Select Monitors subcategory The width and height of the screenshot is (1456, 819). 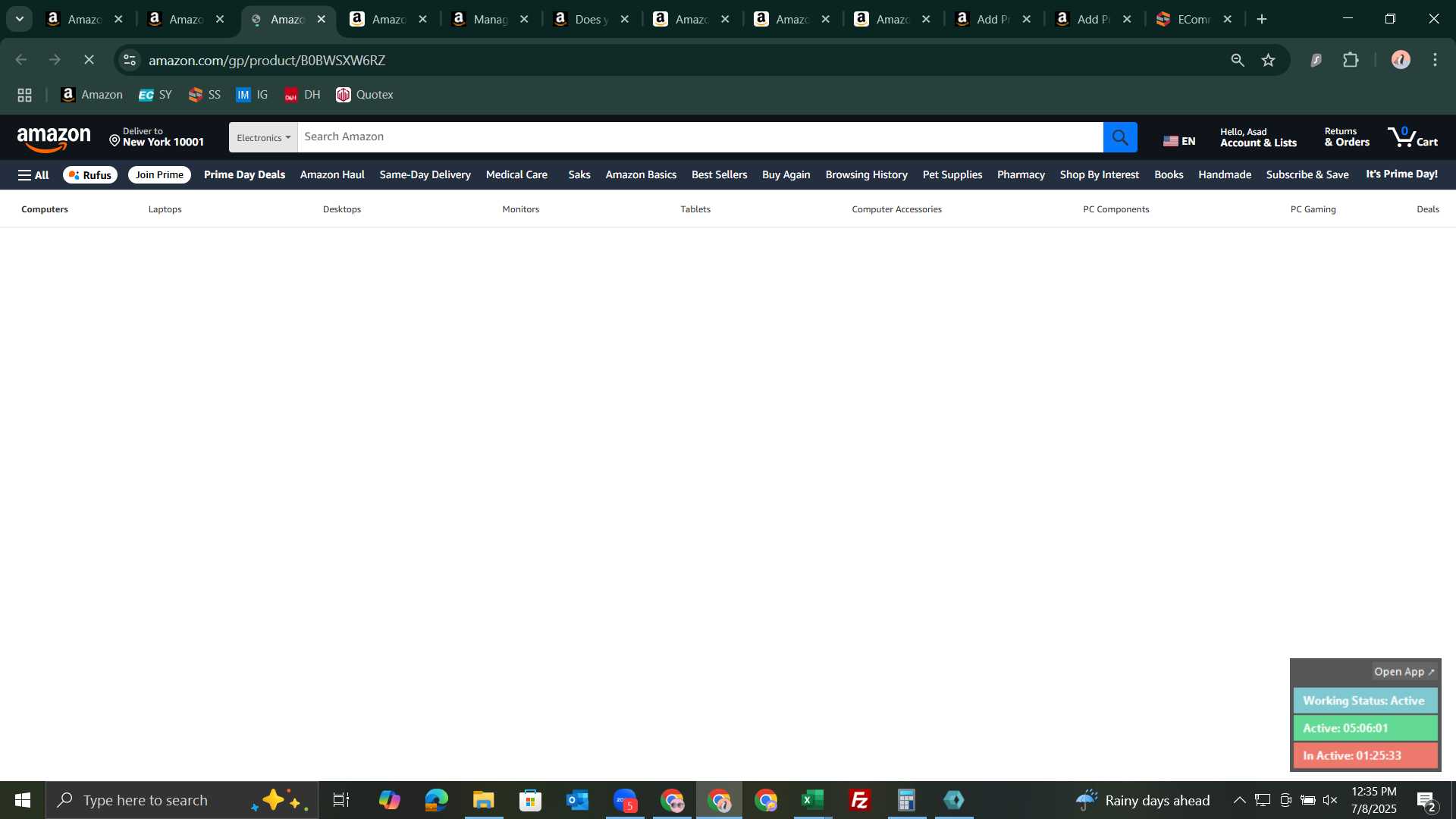tap(521, 209)
